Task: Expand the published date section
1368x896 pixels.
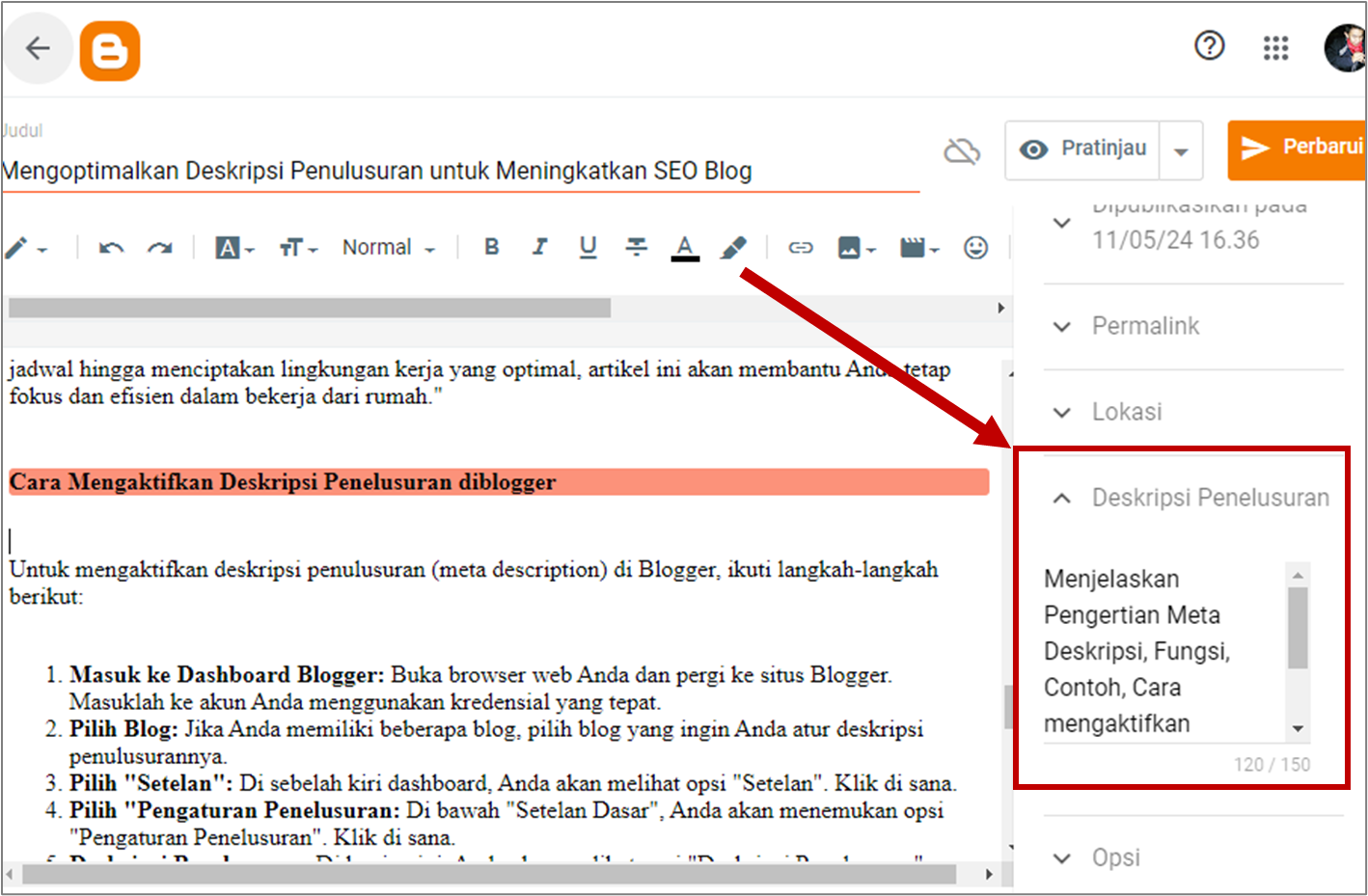Action: point(1062,223)
